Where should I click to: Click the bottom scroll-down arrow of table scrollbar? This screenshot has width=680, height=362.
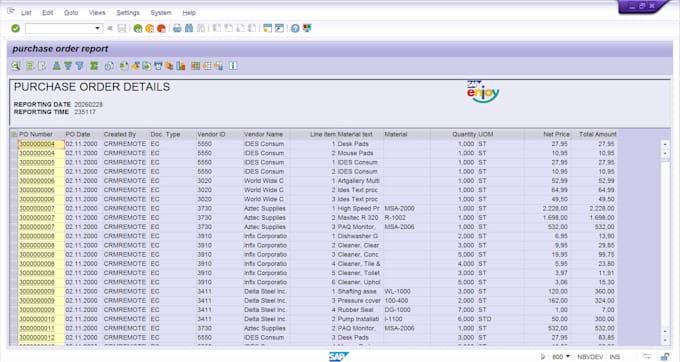pos(665,341)
